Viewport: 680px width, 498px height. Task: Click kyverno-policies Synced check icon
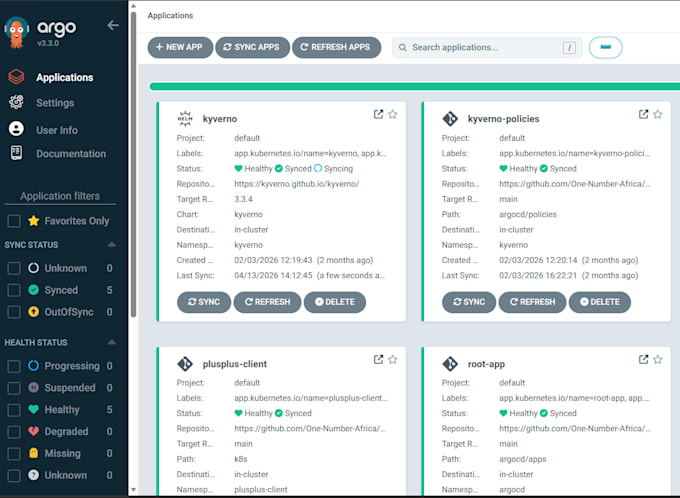pos(543,168)
